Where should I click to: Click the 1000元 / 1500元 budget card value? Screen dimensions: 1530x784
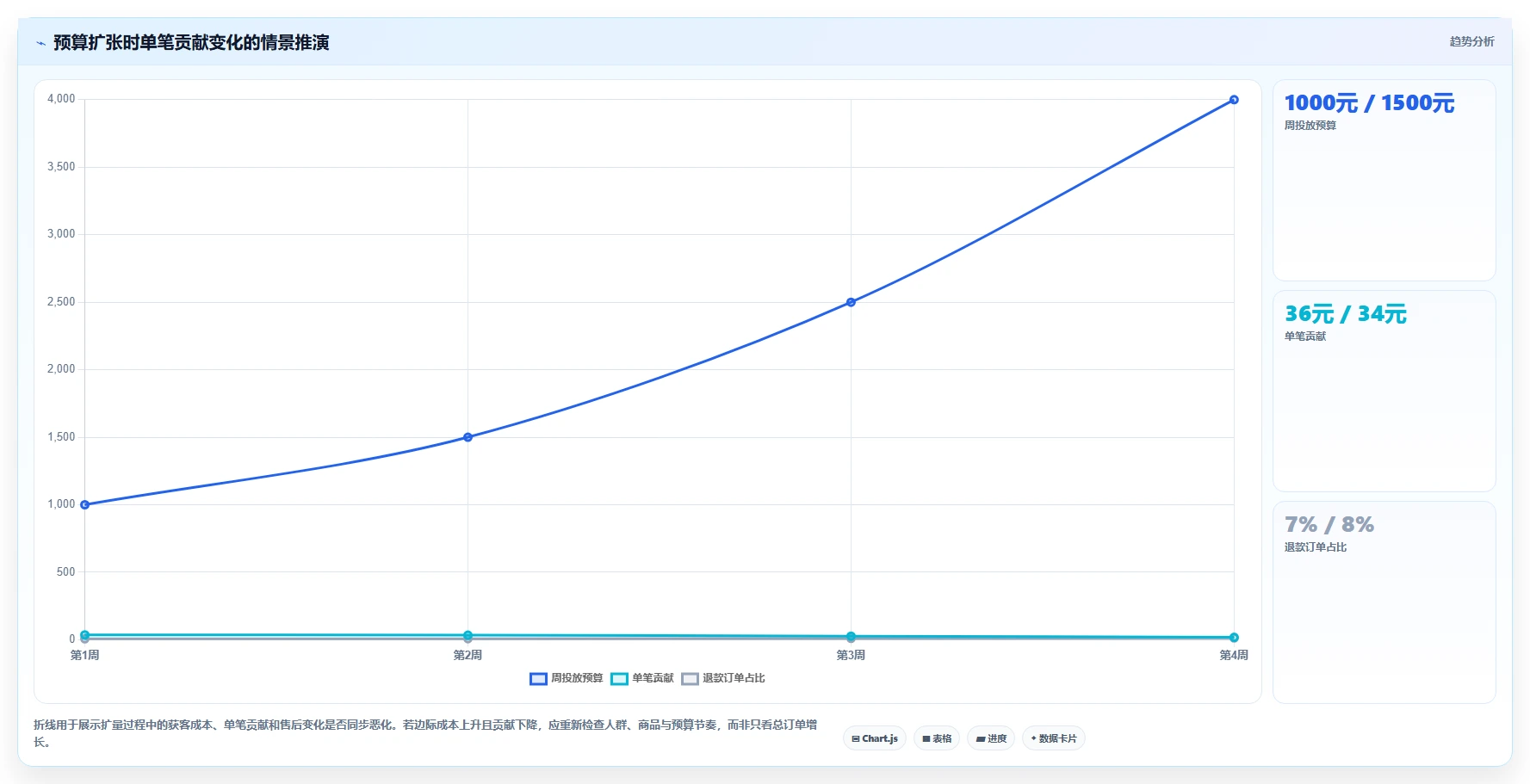pyautogui.click(x=1369, y=103)
